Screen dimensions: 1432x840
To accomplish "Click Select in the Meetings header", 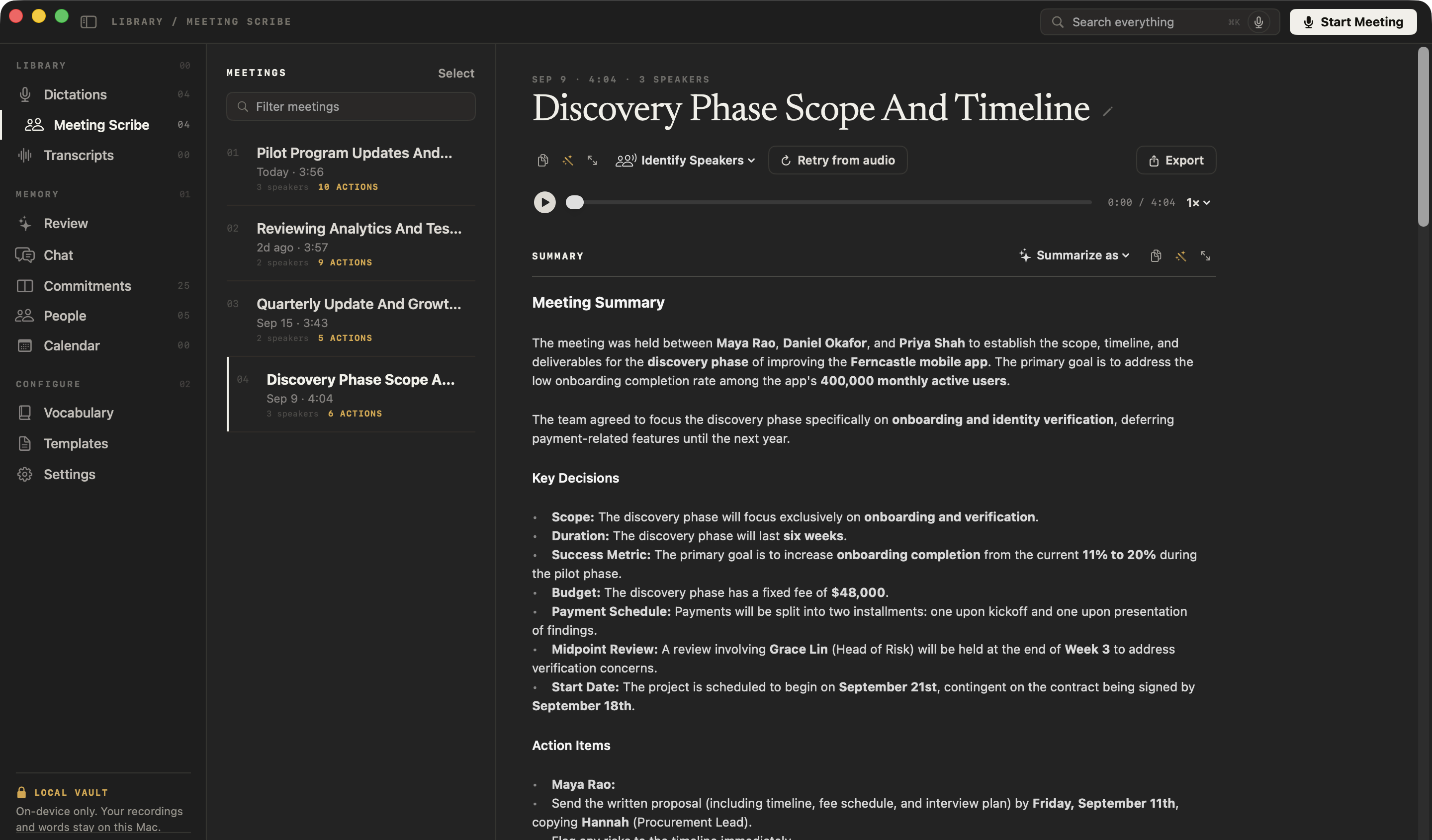I will (456, 73).
